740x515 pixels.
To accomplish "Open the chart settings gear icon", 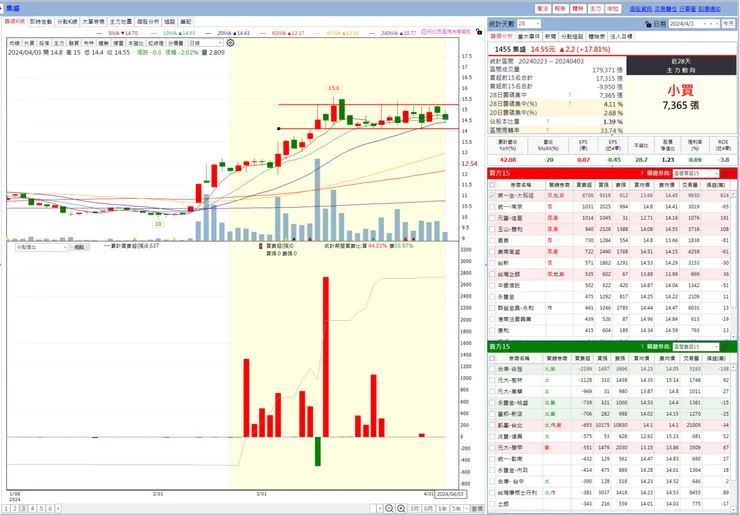I will pos(230,43).
